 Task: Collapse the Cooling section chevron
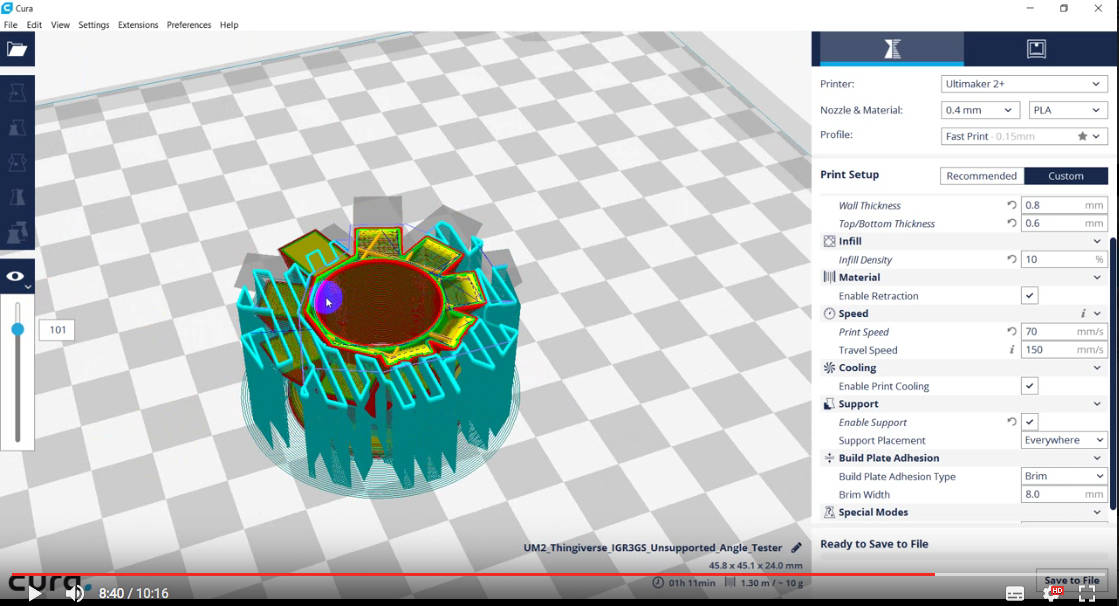pyautogui.click(x=1097, y=368)
